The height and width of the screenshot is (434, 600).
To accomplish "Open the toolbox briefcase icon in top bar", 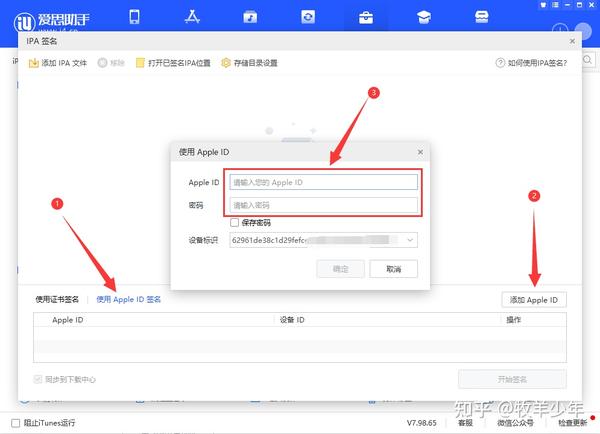I will pyautogui.click(x=366, y=18).
